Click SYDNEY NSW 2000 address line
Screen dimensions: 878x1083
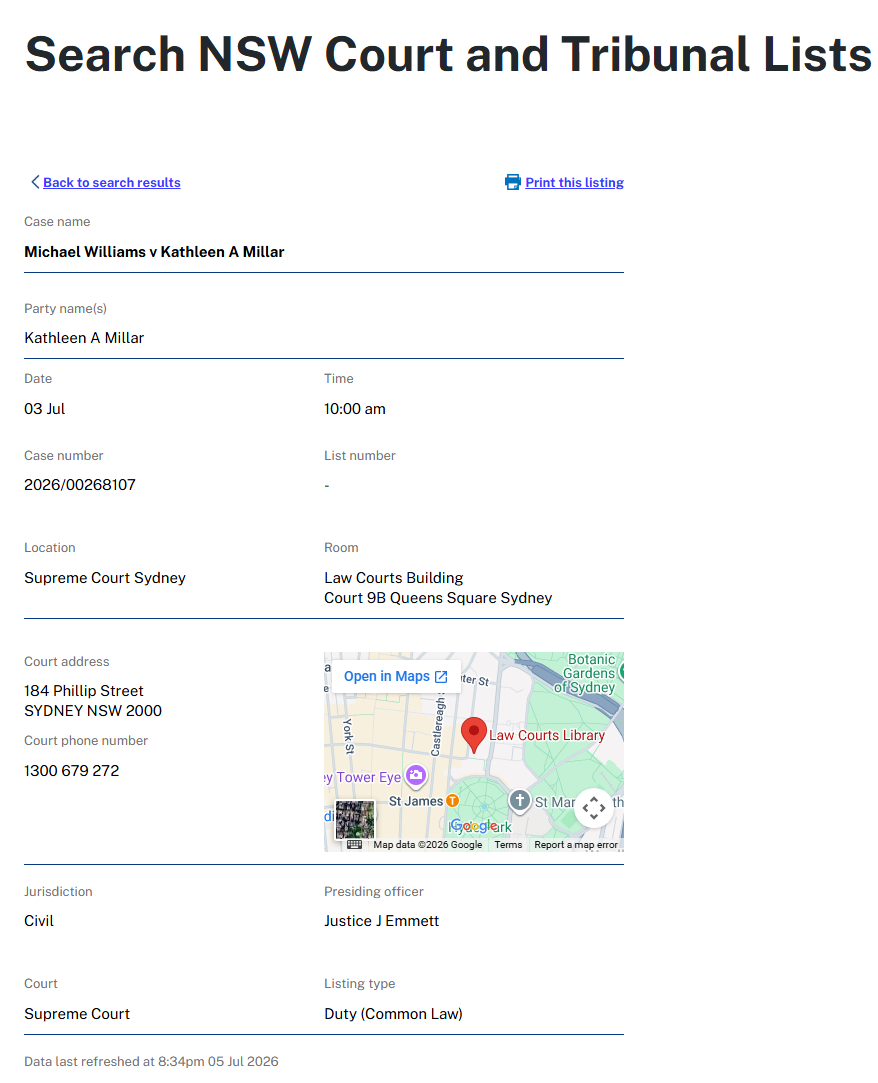click(x=93, y=711)
